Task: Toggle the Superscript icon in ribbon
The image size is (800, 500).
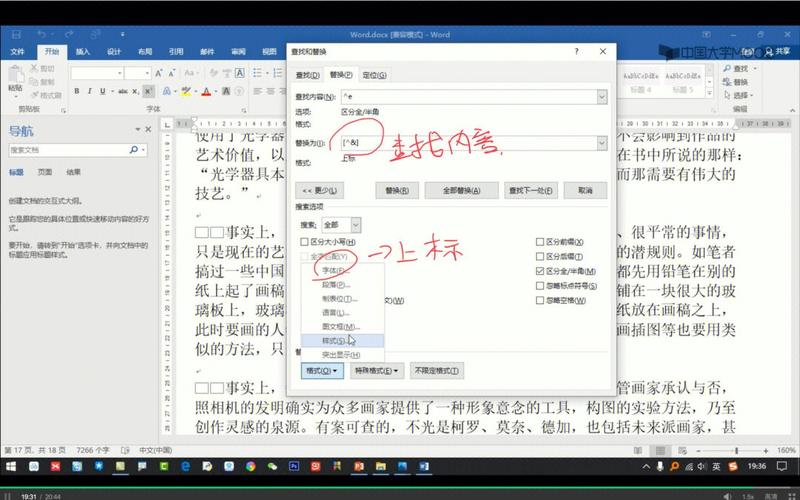Action: (x=148, y=91)
